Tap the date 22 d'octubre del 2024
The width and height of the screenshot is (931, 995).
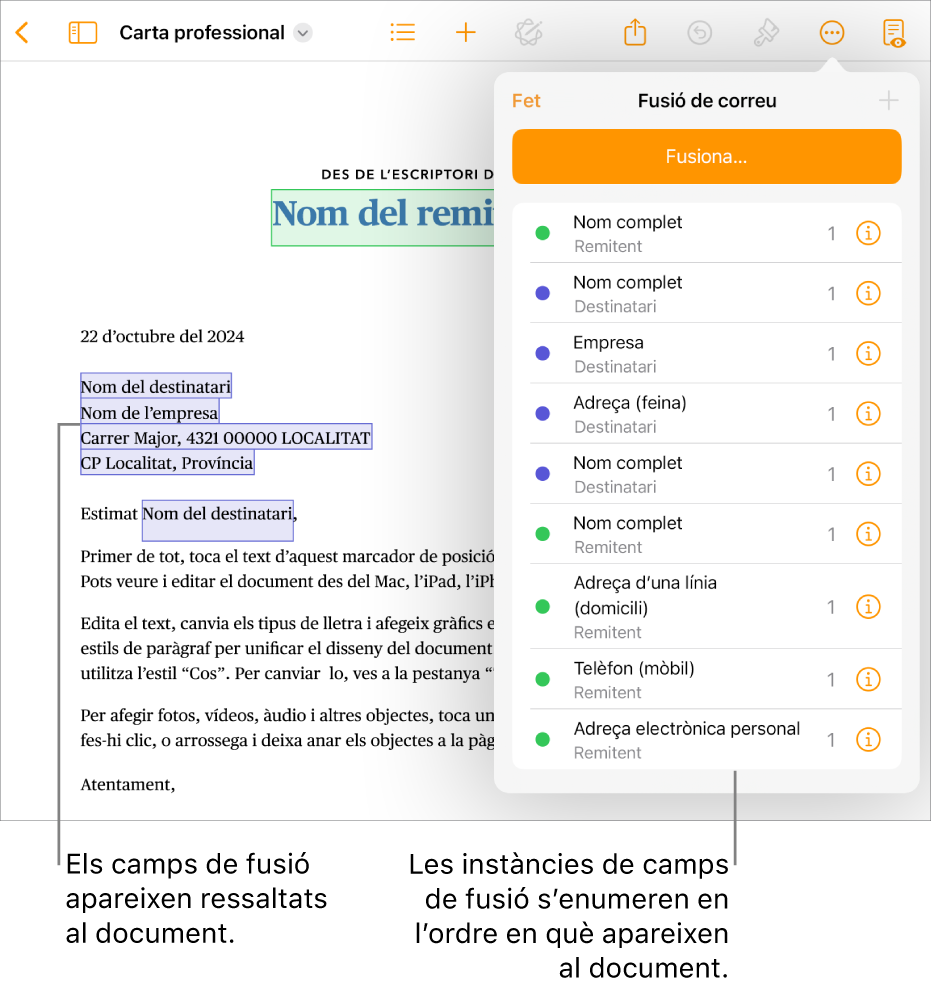(x=162, y=336)
